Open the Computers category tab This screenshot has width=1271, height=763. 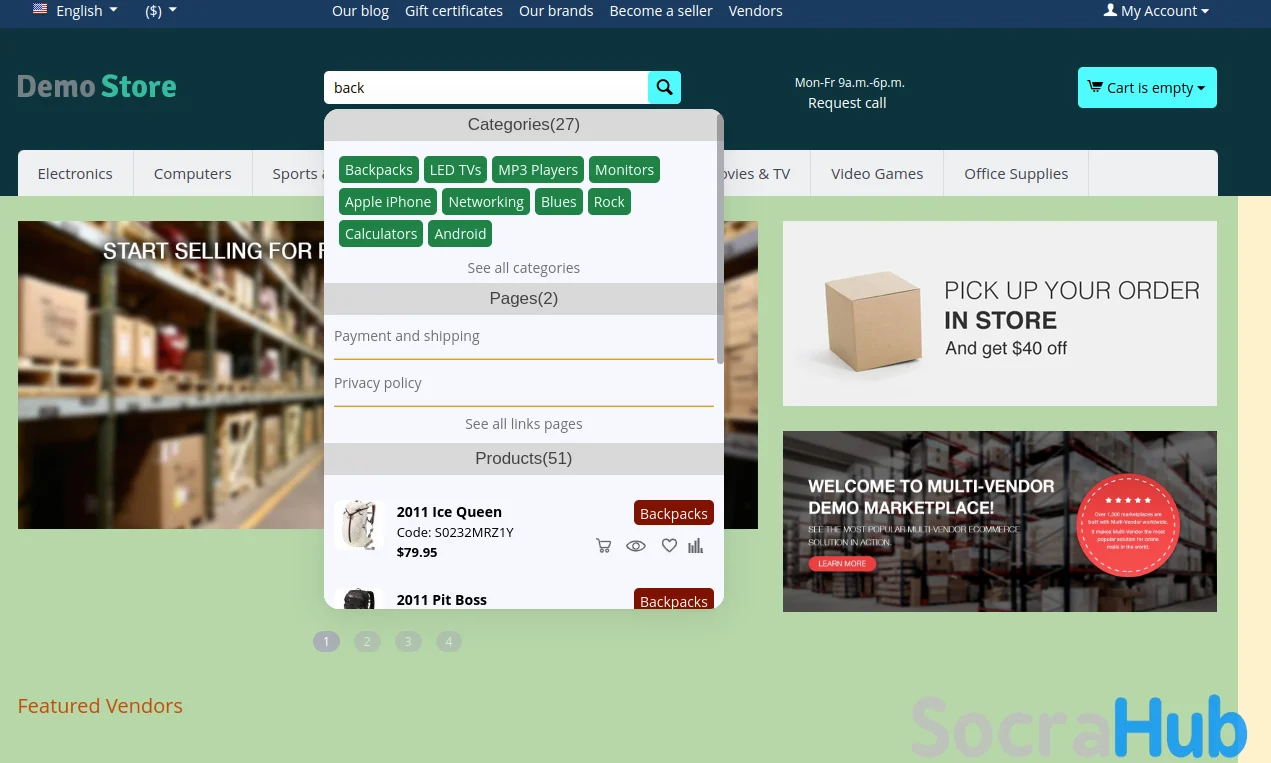point(193,173)
